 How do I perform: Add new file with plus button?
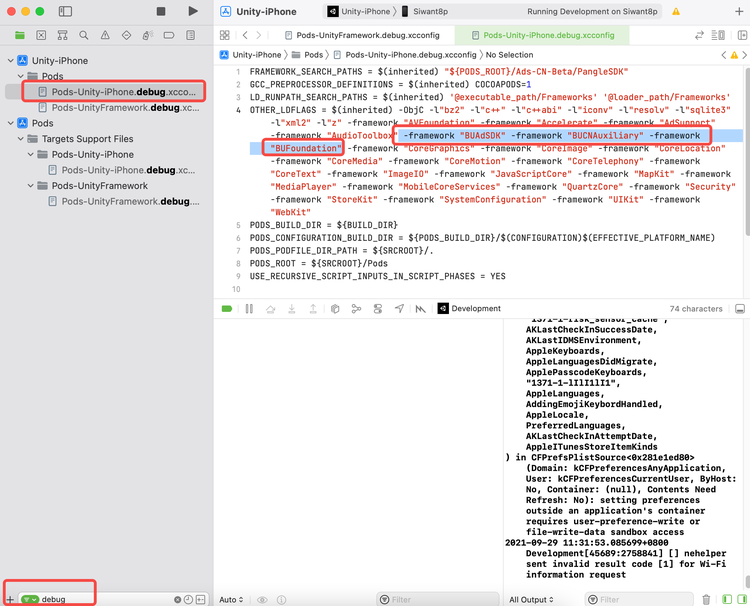tap(9, 599)
